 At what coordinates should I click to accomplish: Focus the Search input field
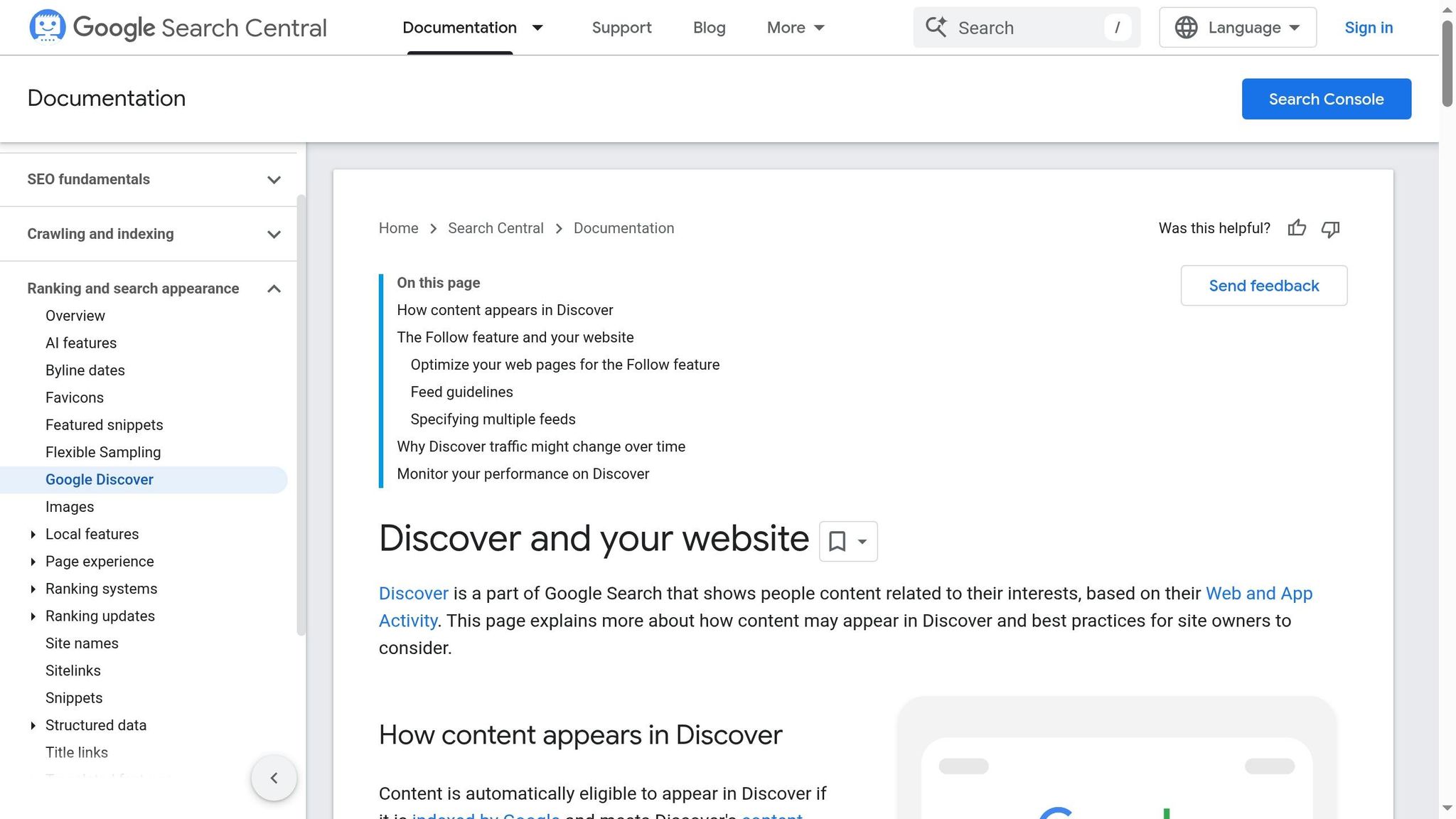[1026, 28]
